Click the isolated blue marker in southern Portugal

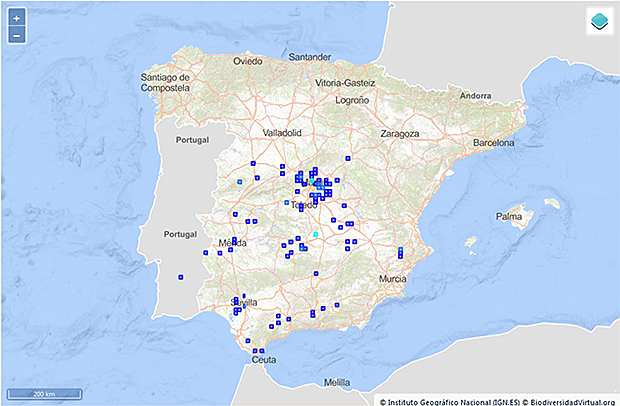click(181, 277)
